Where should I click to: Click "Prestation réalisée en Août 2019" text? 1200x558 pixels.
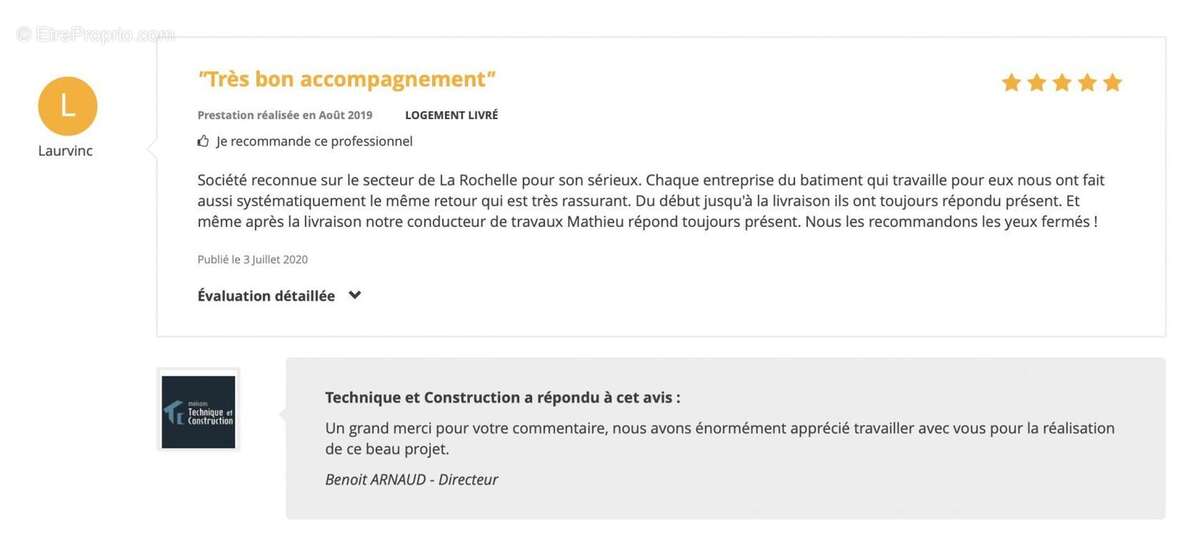pos(285,115)
